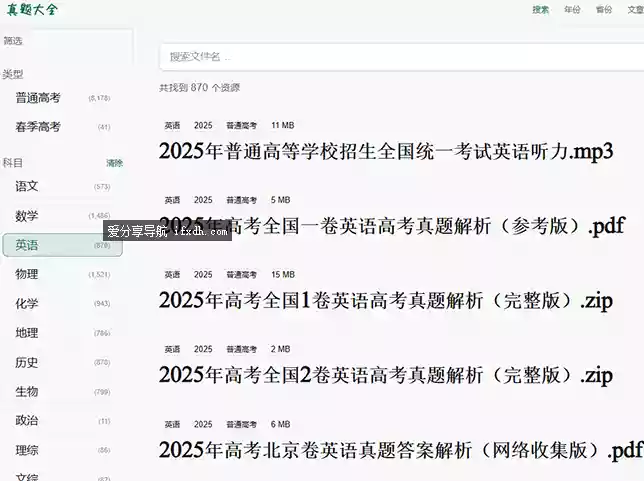
Task: Focus the 搜索文件名 search field
Action: tap(402, 57)
